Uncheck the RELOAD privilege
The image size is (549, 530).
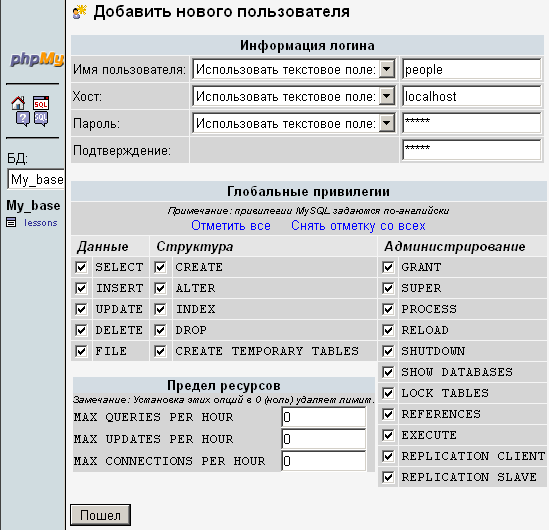pyautogui.click(x=388, y=330)
